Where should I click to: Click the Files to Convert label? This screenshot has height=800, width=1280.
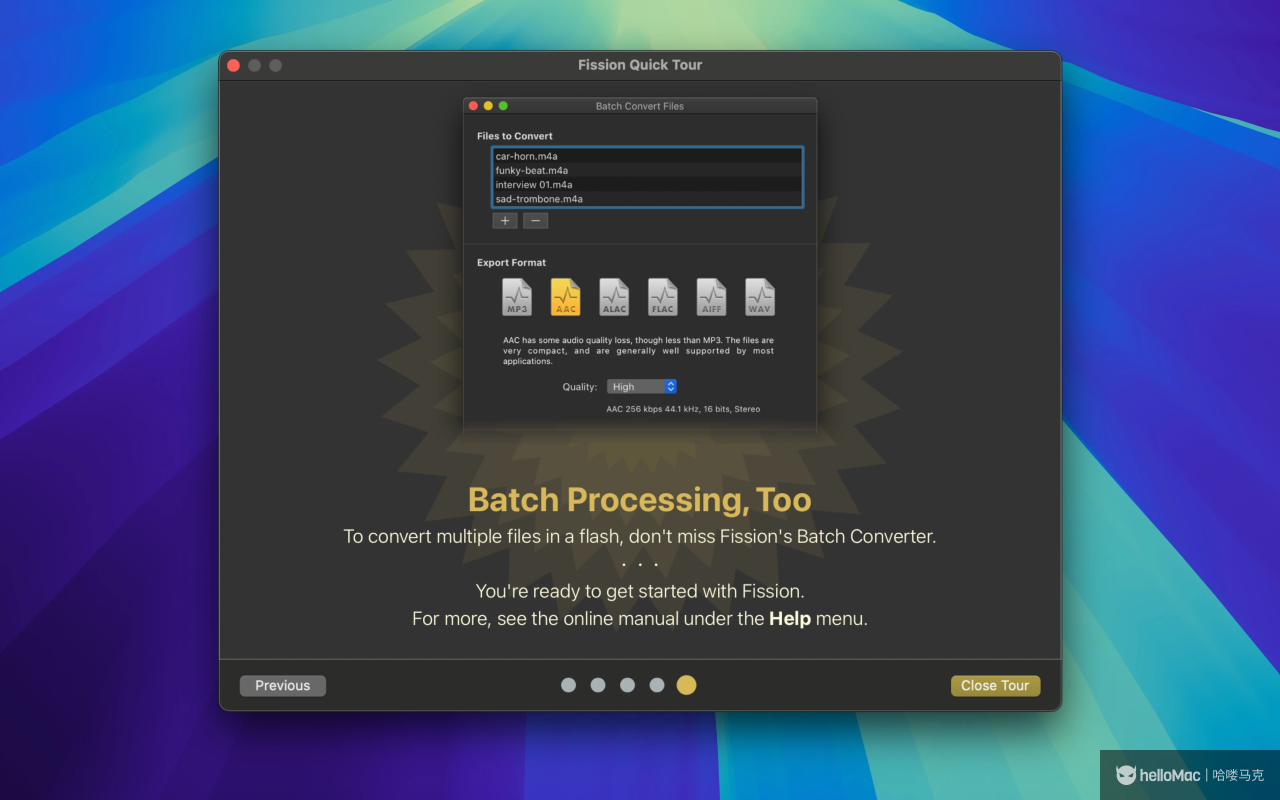pos(515,136)
